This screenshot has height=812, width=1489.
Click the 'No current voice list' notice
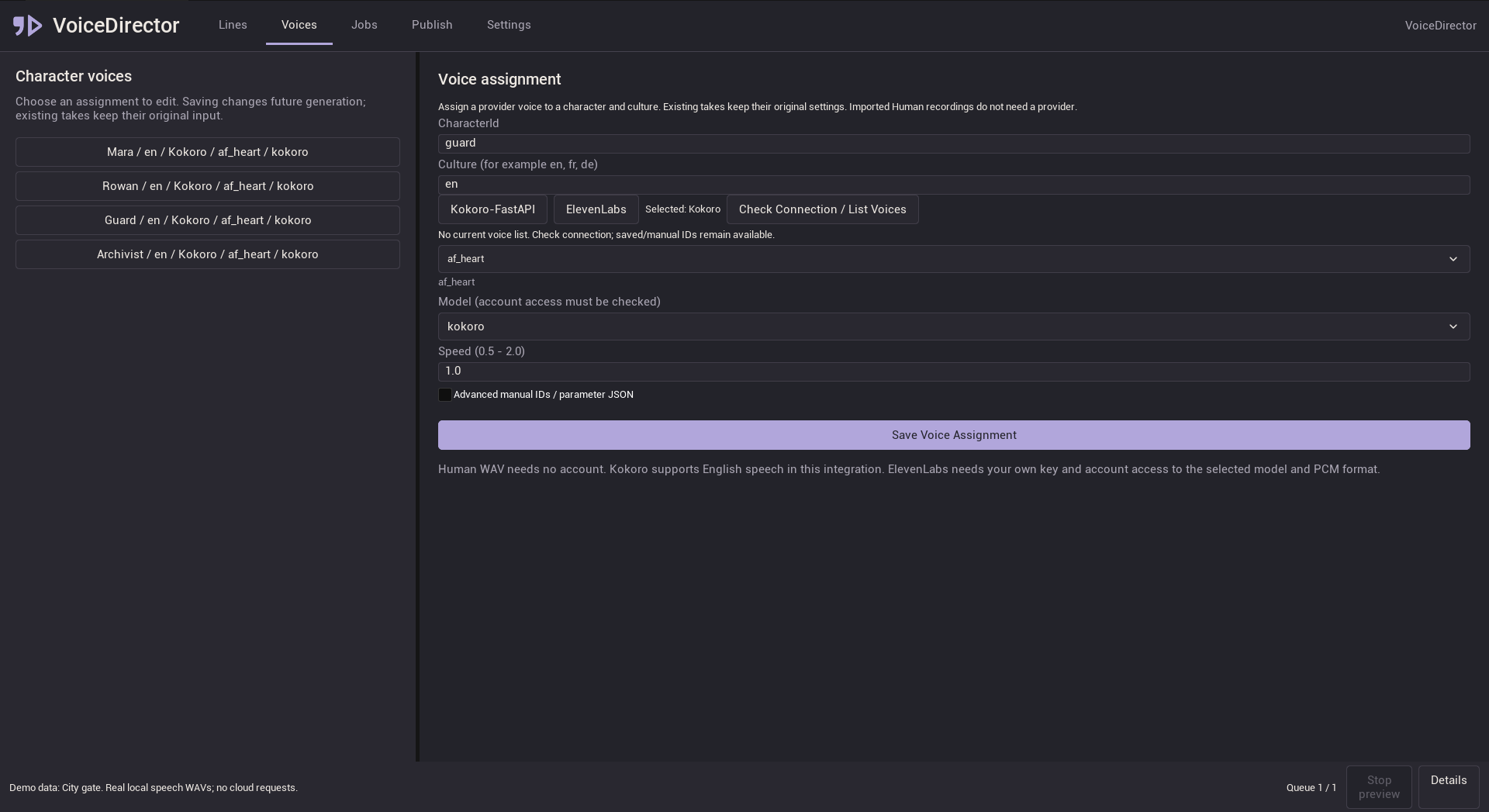pyautogui.click(x=606, y=235)
